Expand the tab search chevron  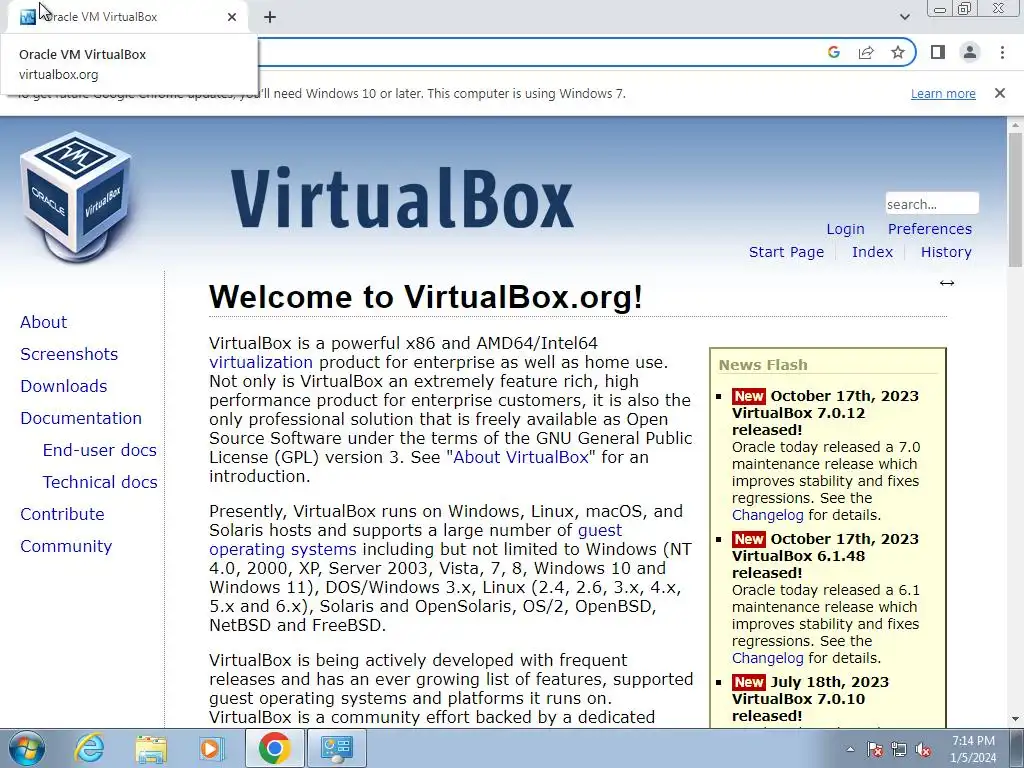pyautogui.click(x=904, y=17)
